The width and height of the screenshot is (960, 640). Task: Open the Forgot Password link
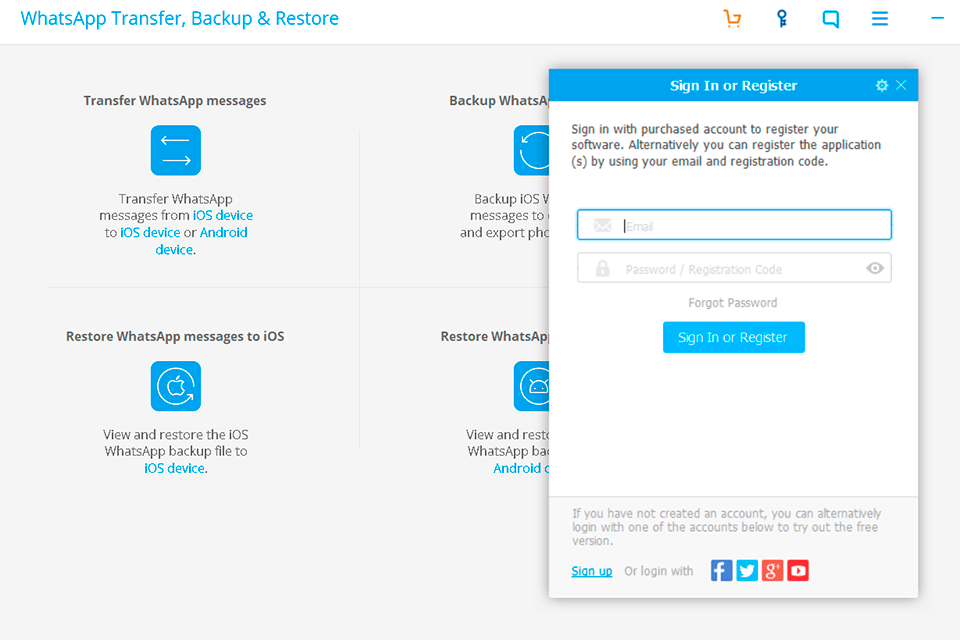click(x=733, y=302)
